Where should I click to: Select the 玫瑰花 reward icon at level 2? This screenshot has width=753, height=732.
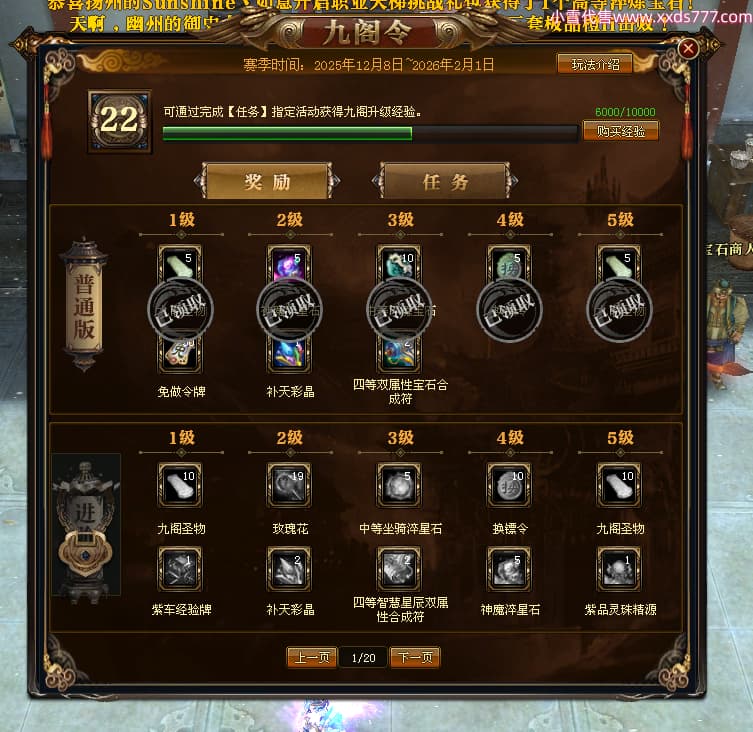pyautogui.click(x=289, y=485)
